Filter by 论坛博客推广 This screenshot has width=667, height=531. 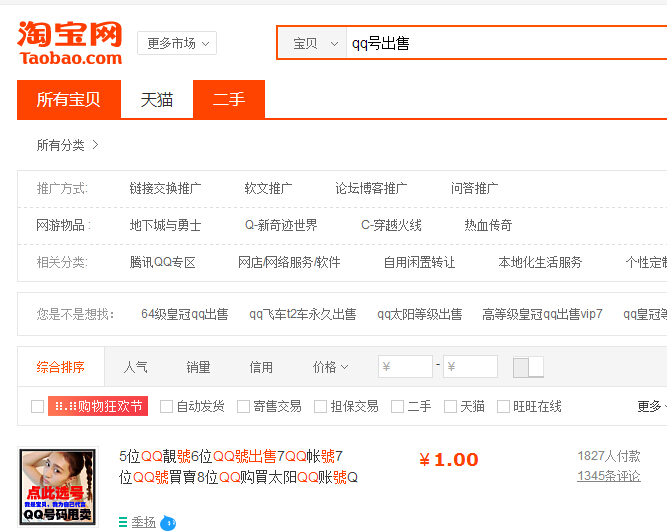coord(371,188)
